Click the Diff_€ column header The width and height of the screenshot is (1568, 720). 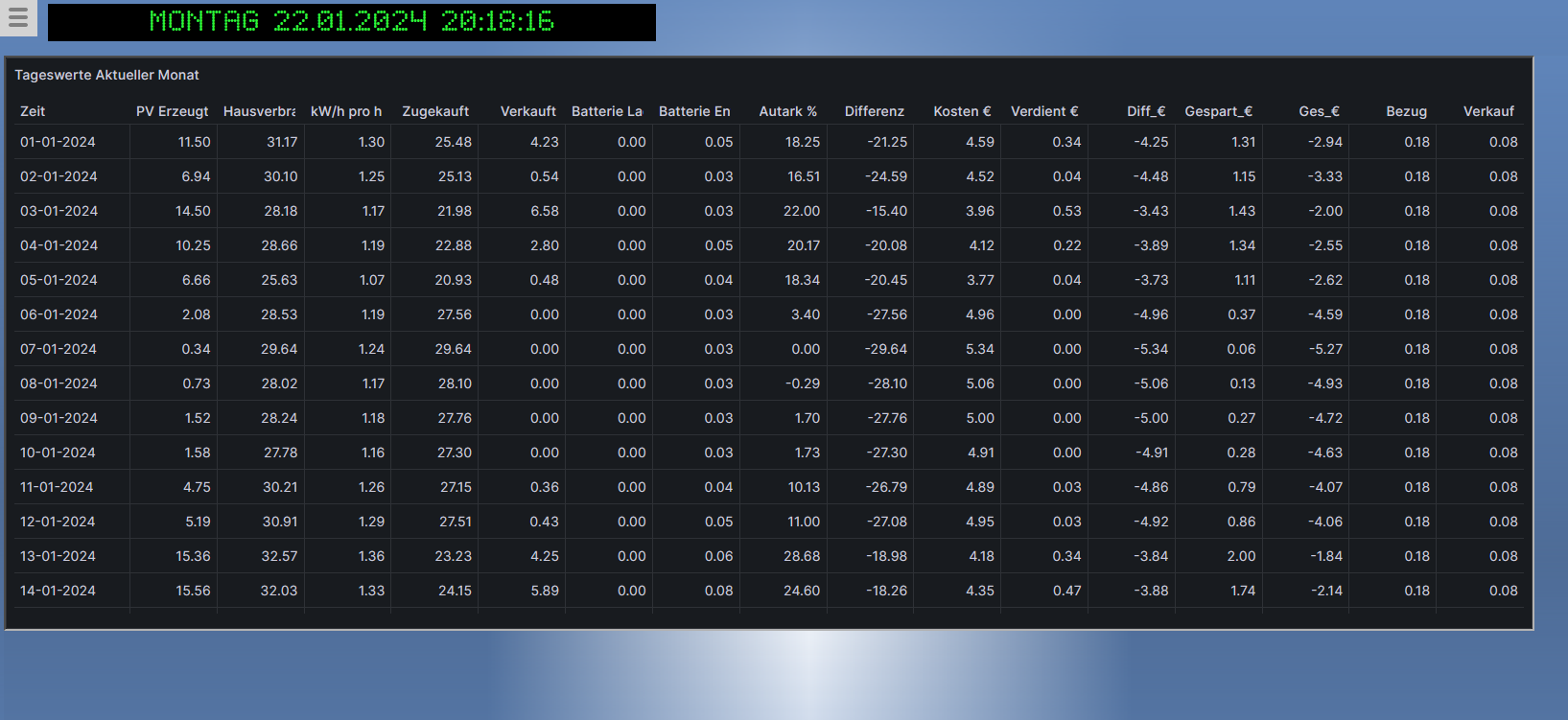(1146, 111)
